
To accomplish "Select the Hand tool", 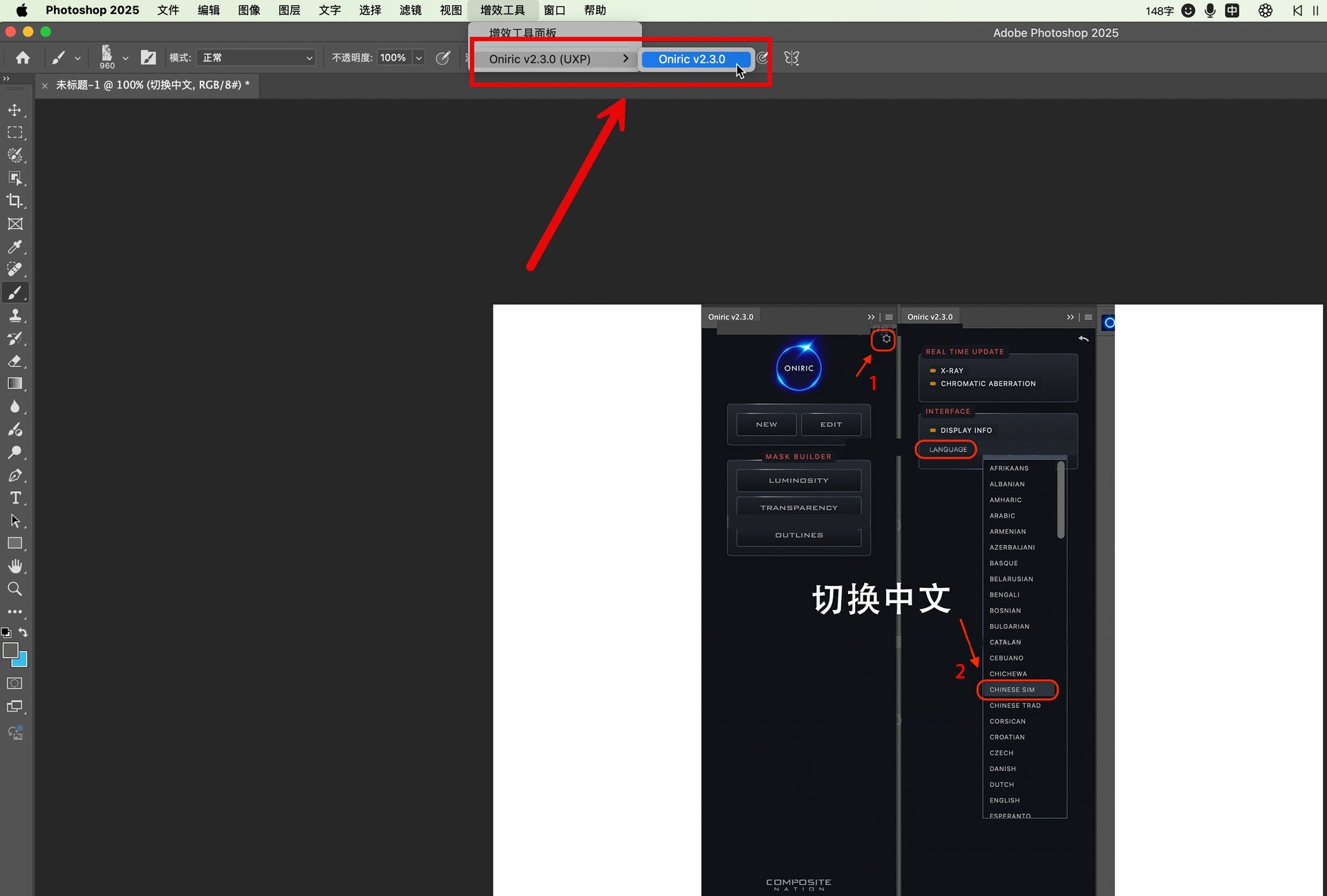I will point(15,566).
